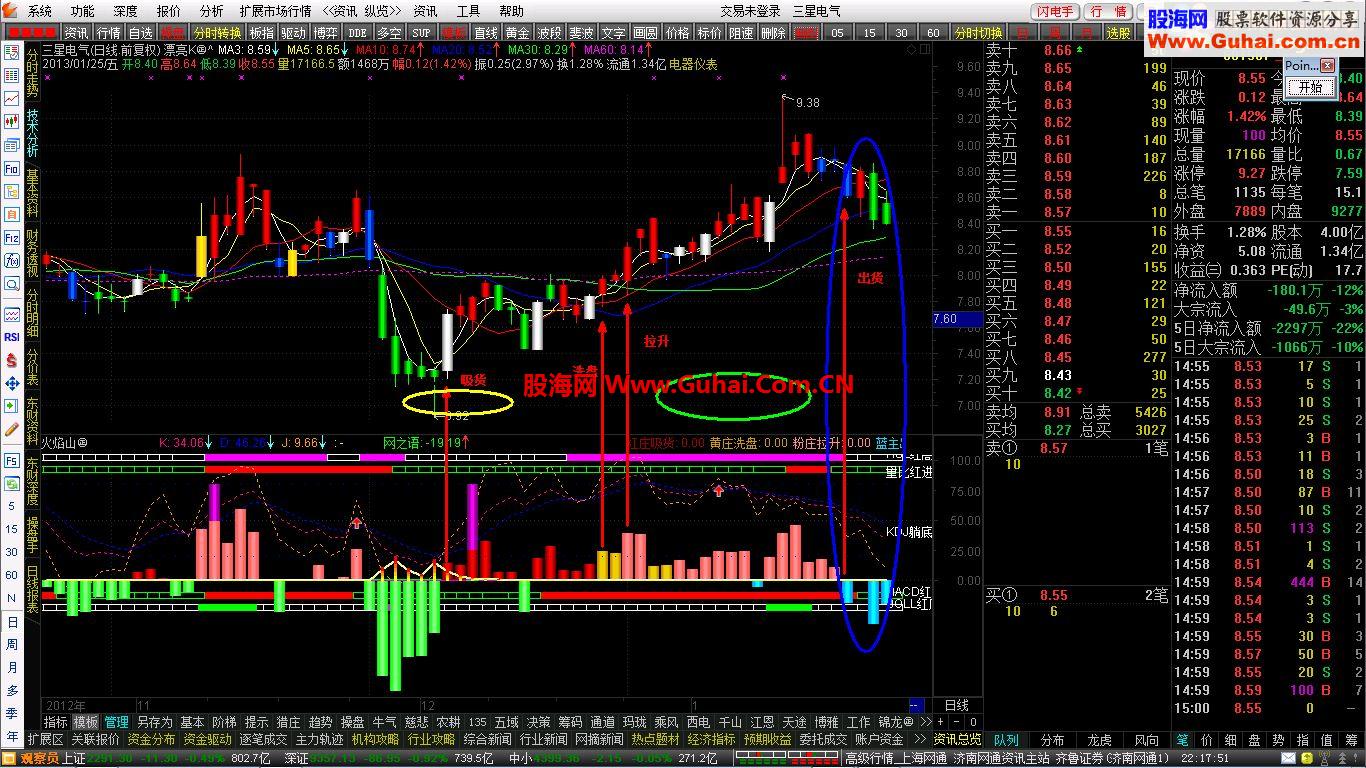
Task: Click the 开始 button in Poin popup
Action: coord(1310,87)
